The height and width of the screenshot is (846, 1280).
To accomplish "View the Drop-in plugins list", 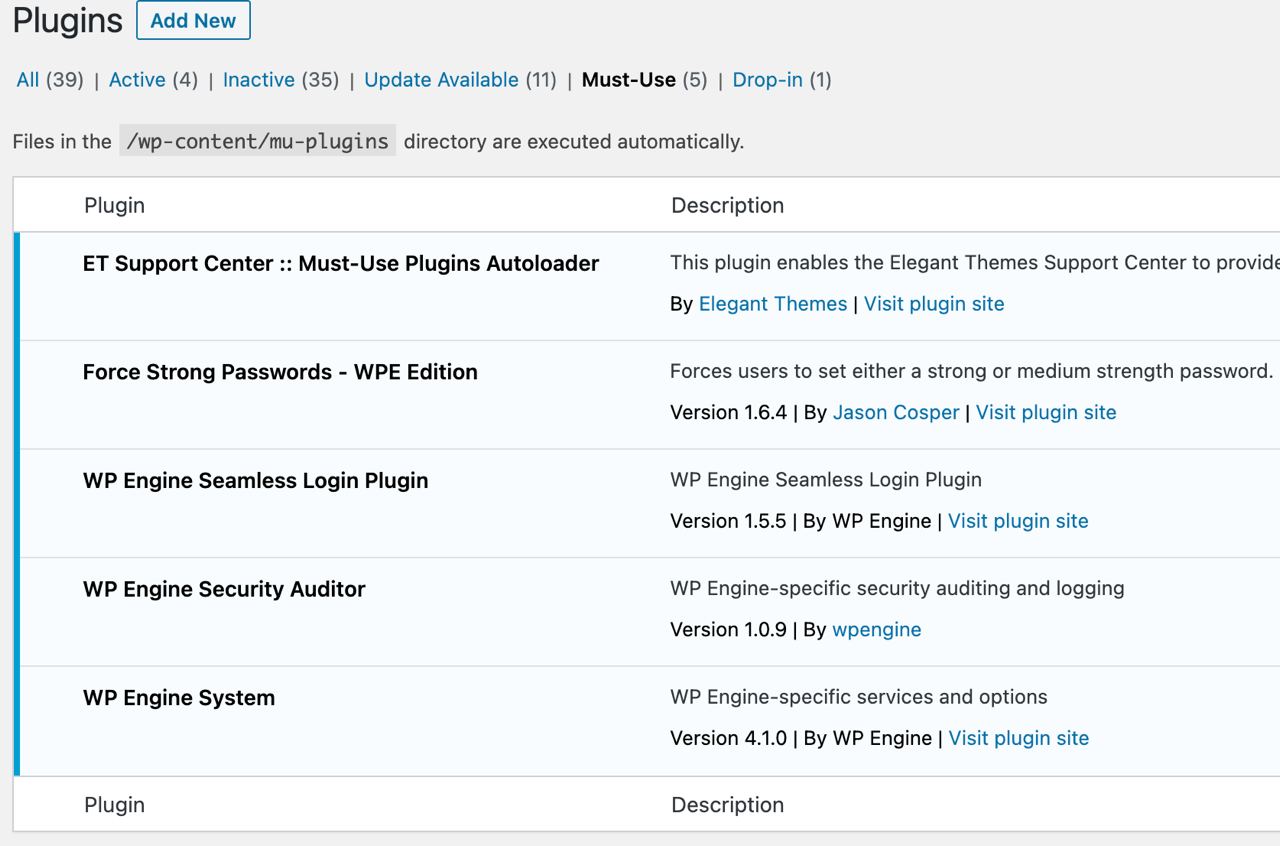I will (768, 80).
